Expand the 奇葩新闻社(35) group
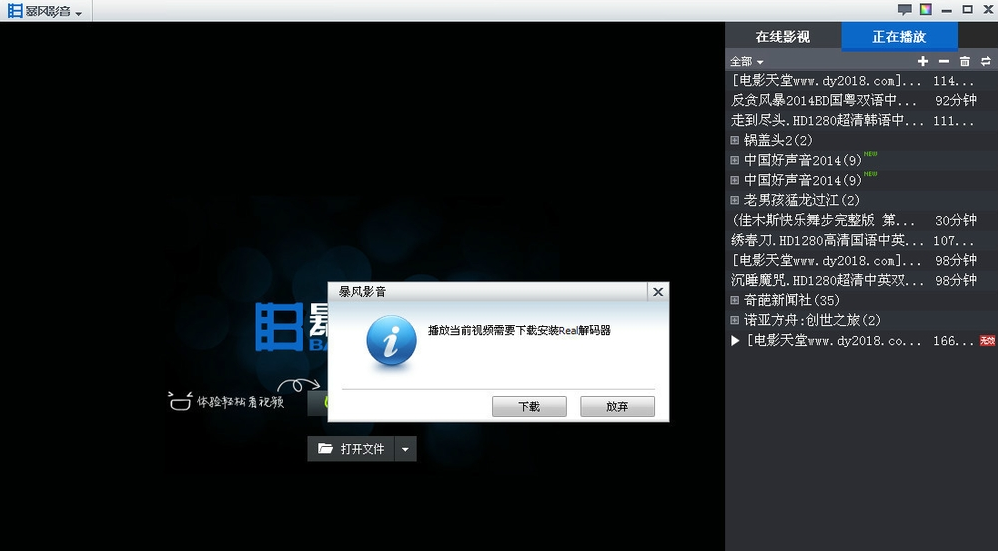 pyautogui.click(x=734, y=300)
